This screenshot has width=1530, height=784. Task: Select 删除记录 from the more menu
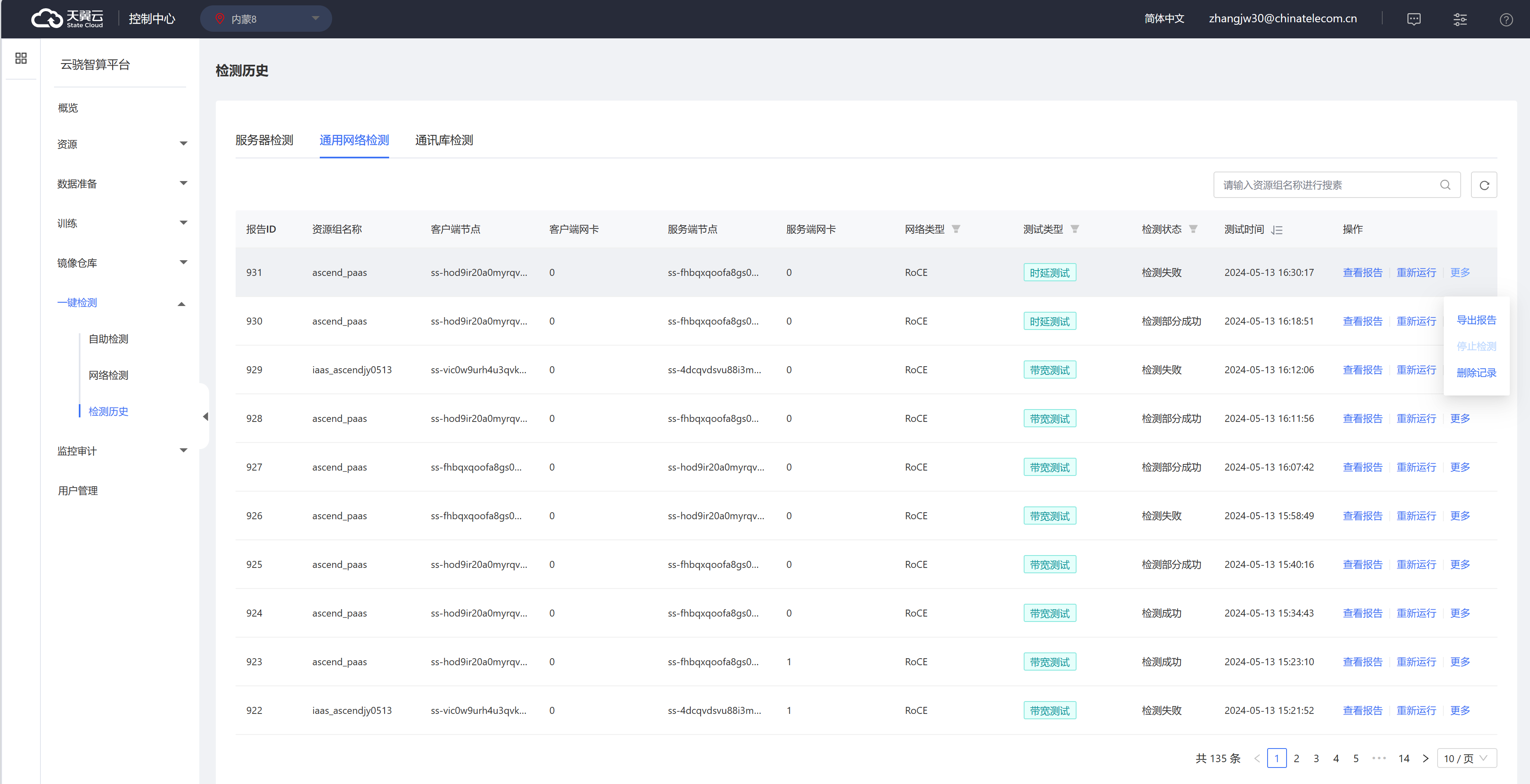tap(1476, 373)
